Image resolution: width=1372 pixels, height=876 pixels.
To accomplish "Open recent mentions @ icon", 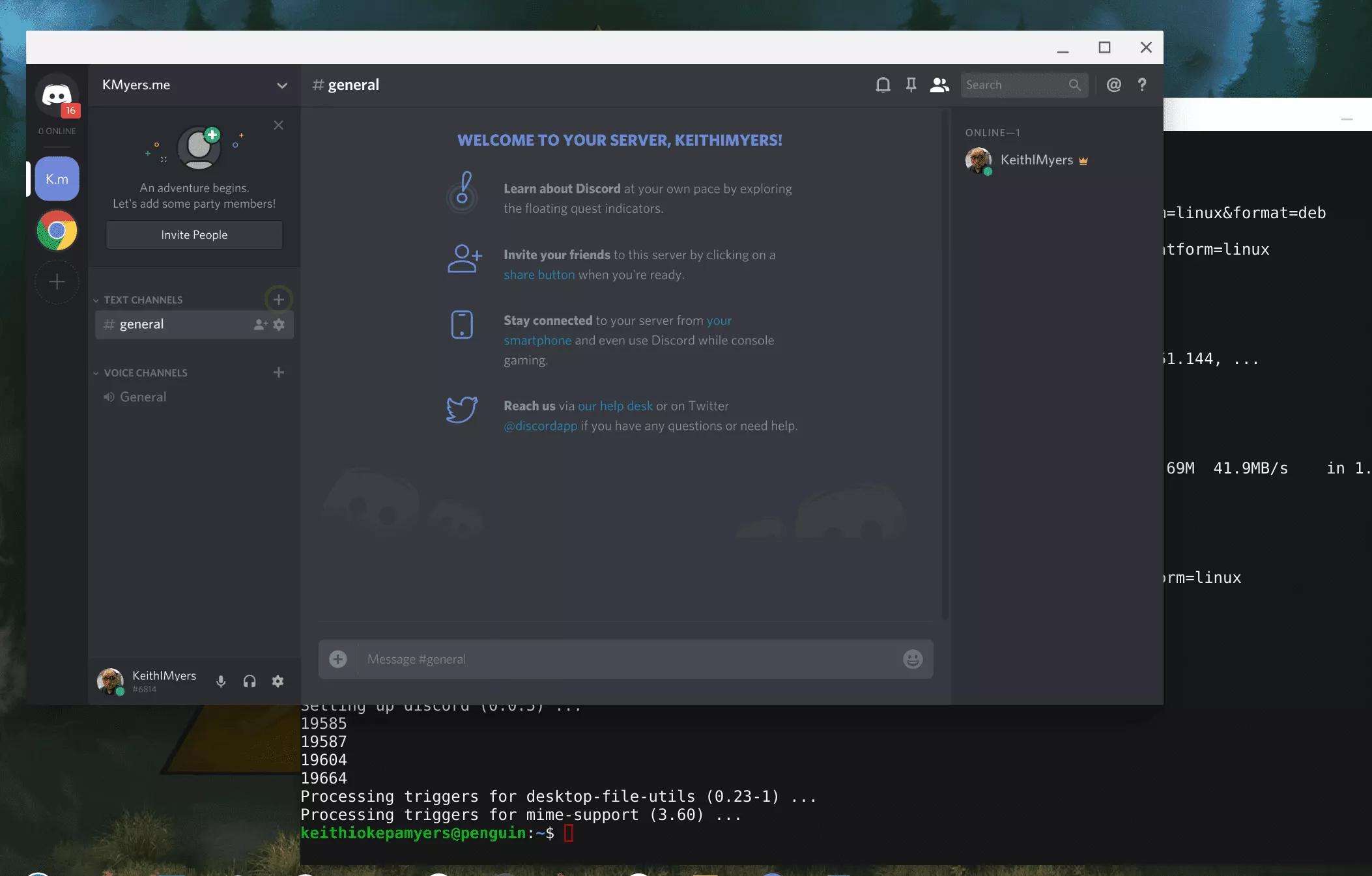I will point(1113,85).
